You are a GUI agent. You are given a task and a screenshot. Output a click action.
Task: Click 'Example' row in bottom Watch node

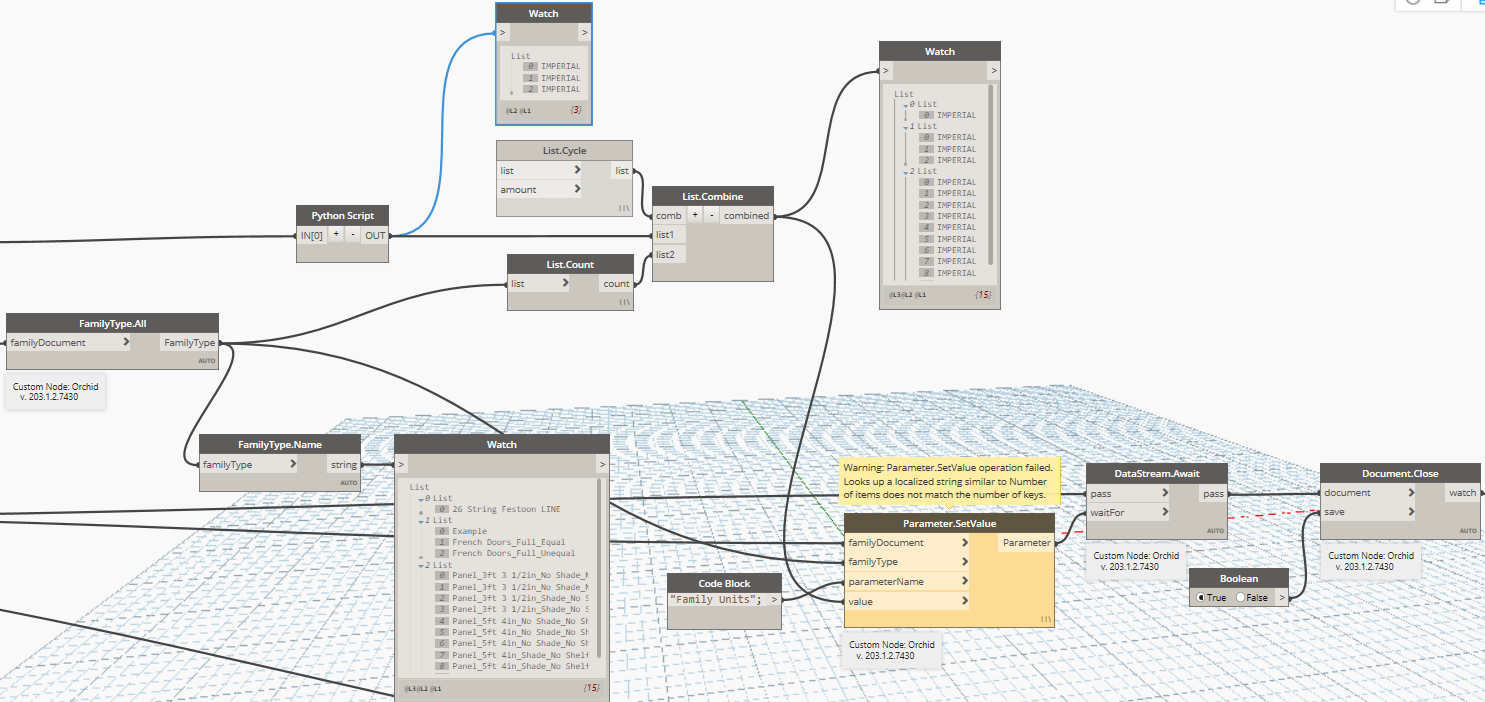coord(469,531)
